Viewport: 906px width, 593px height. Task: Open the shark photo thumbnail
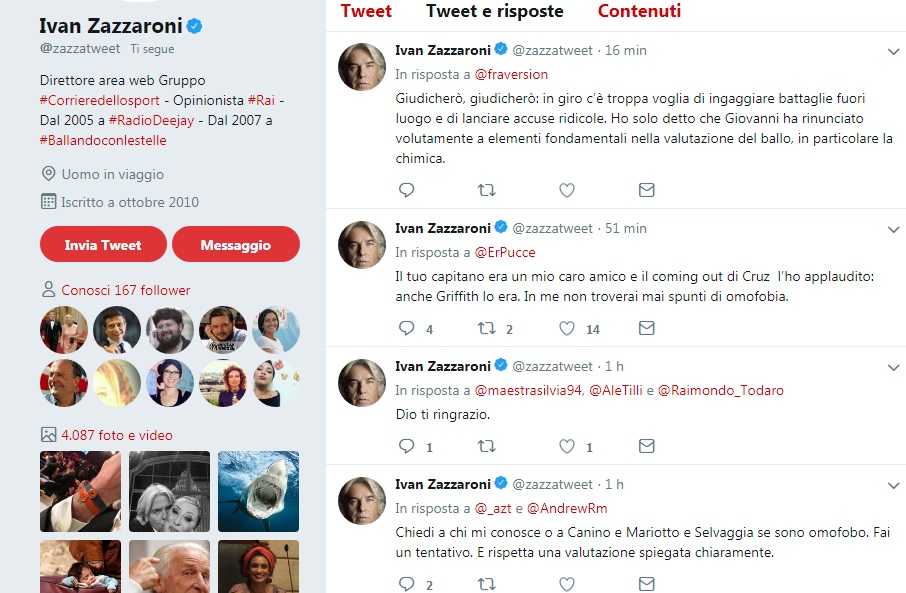click(x=258, y=491)
